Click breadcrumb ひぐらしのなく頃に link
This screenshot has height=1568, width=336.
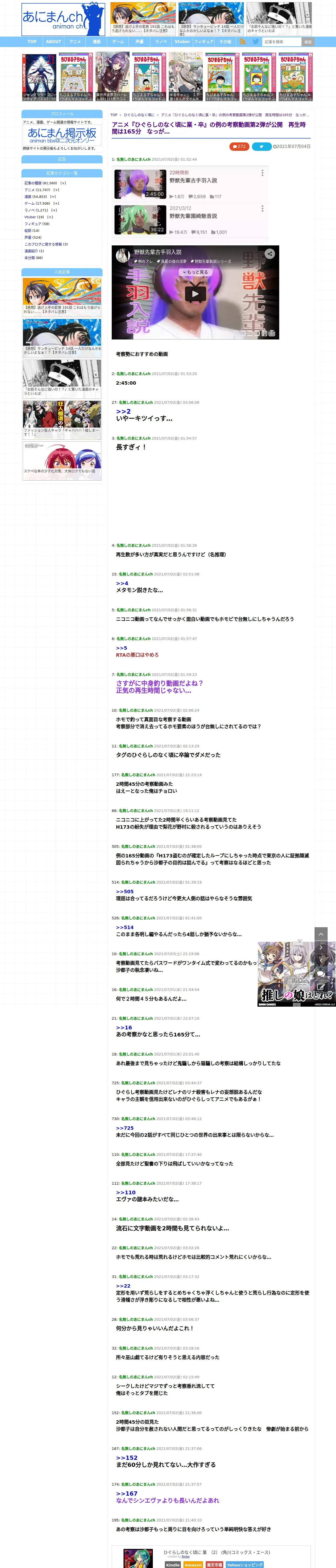(x=139, y=114)
